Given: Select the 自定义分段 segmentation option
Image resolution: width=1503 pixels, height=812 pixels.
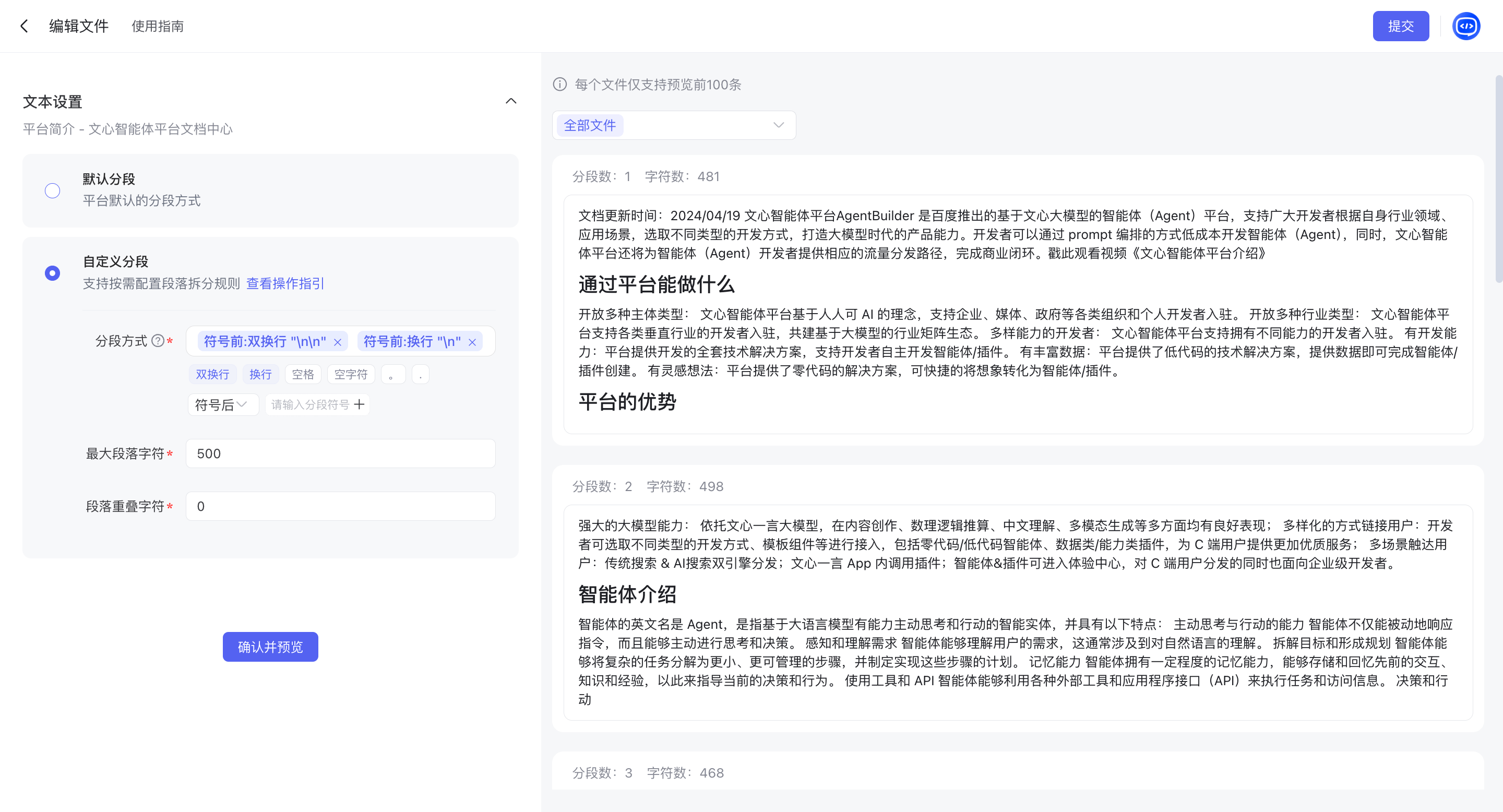Looking at the screenshot, I should tap(53, 272).
